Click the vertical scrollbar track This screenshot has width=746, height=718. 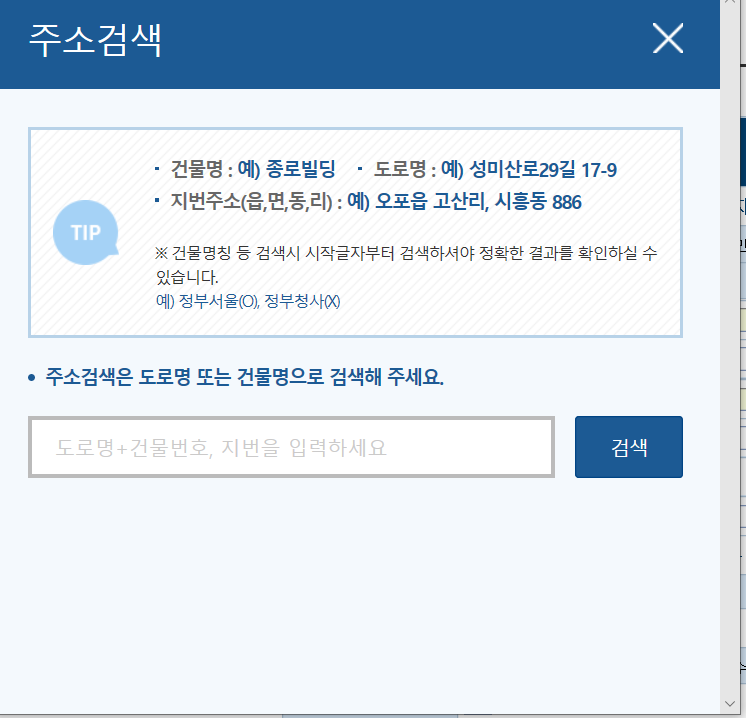(729, 352)
